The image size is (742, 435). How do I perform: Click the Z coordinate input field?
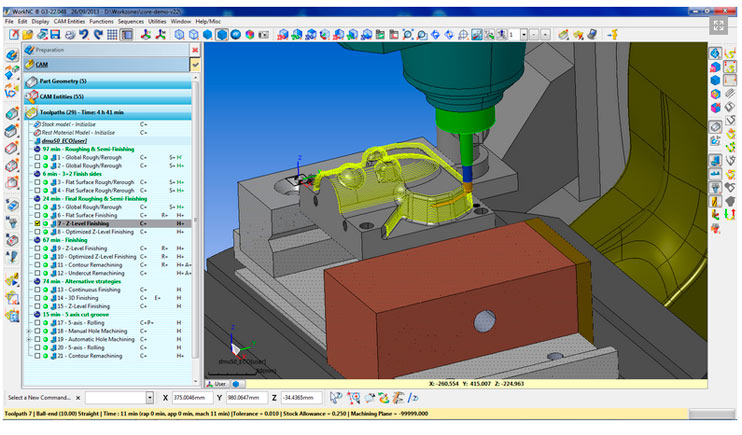301,398
